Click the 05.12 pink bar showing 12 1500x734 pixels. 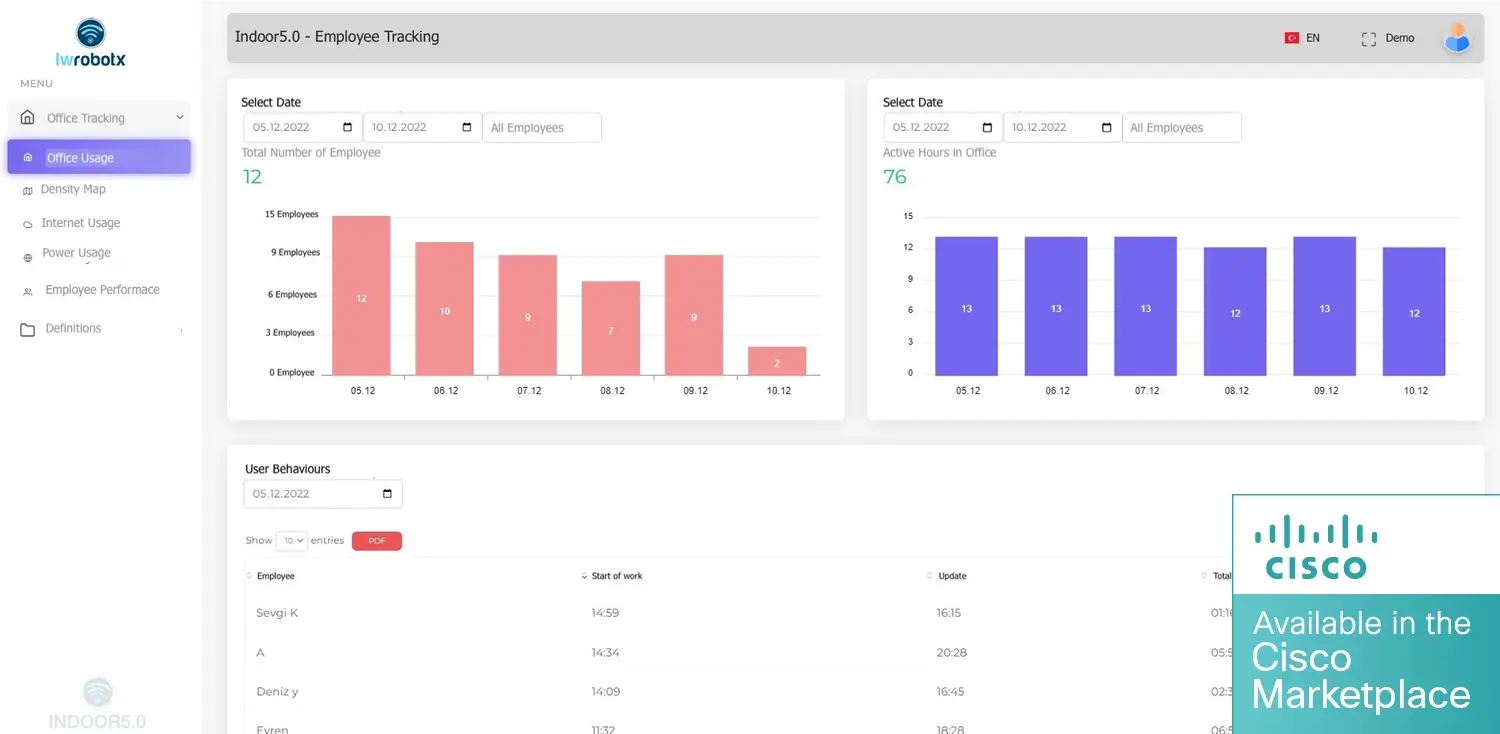point(361,296)
